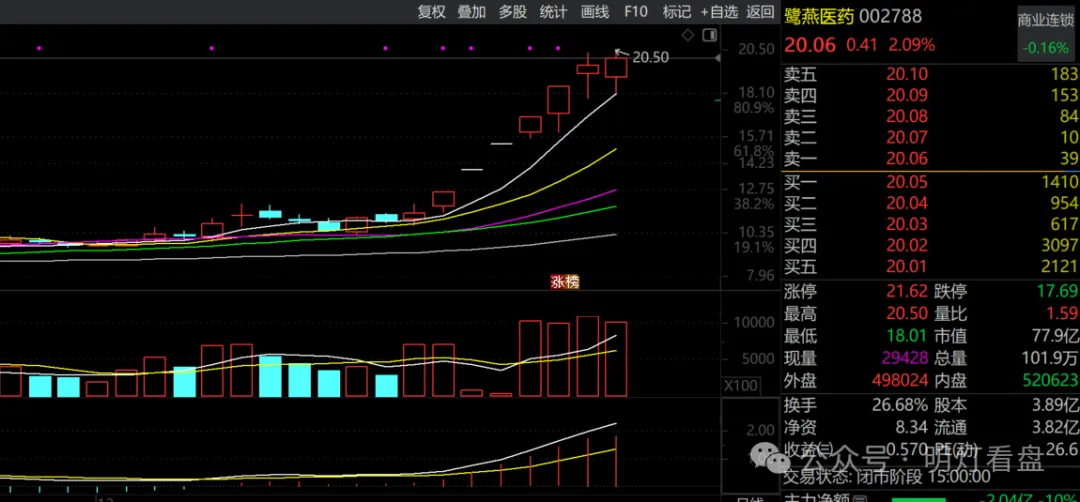The image size is (1080, 502).
Task: Click the 买四 volume 3097
Action: (x=1059, y=246)
